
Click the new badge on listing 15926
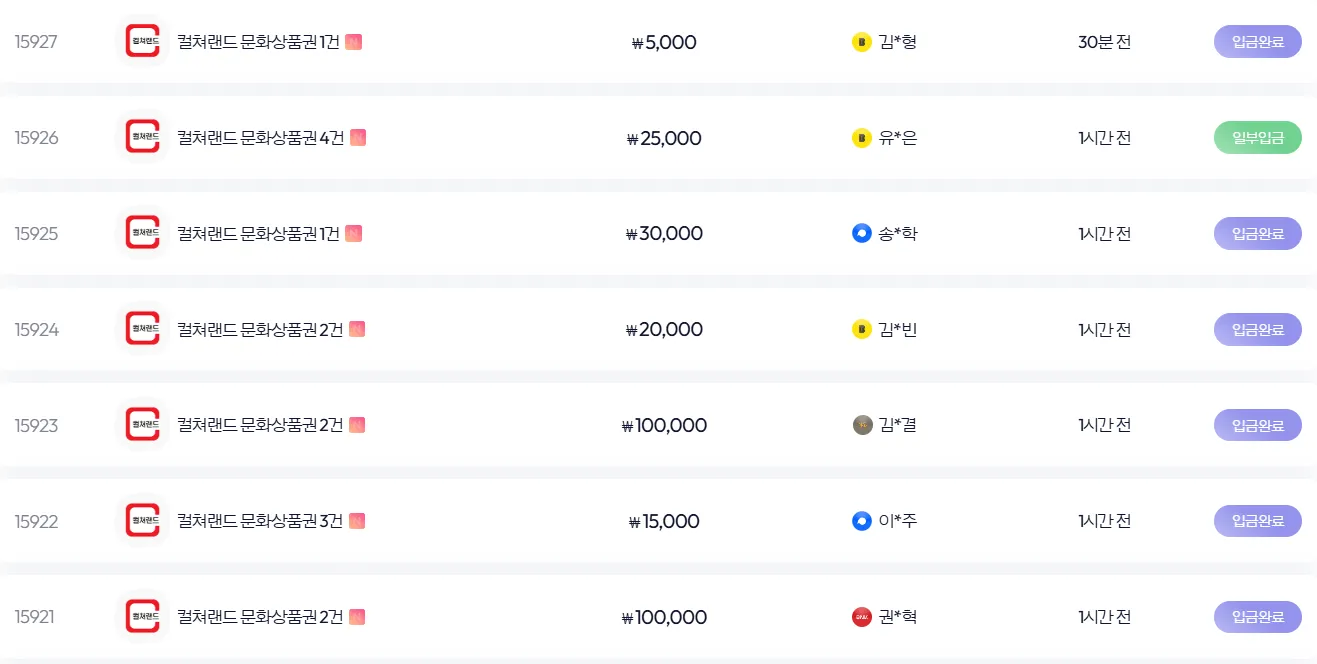tap(358, 138)
